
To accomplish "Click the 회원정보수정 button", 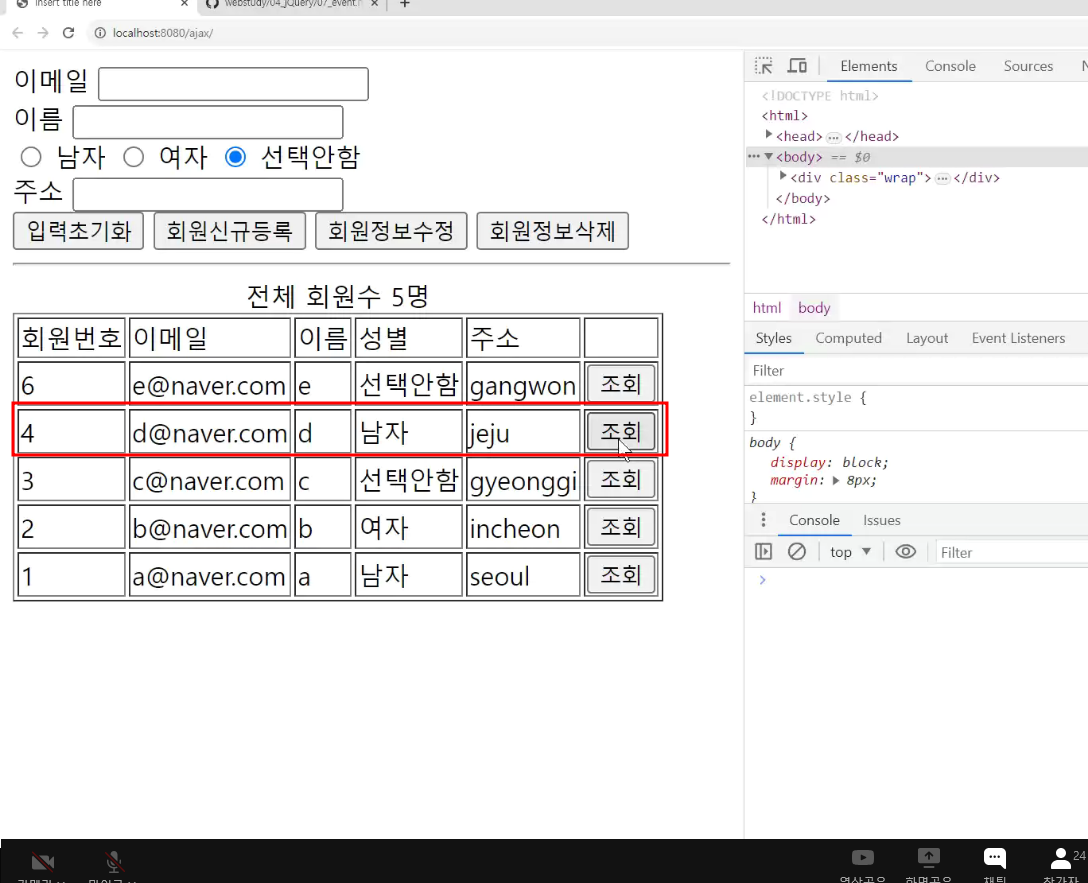I will [391, 231].
